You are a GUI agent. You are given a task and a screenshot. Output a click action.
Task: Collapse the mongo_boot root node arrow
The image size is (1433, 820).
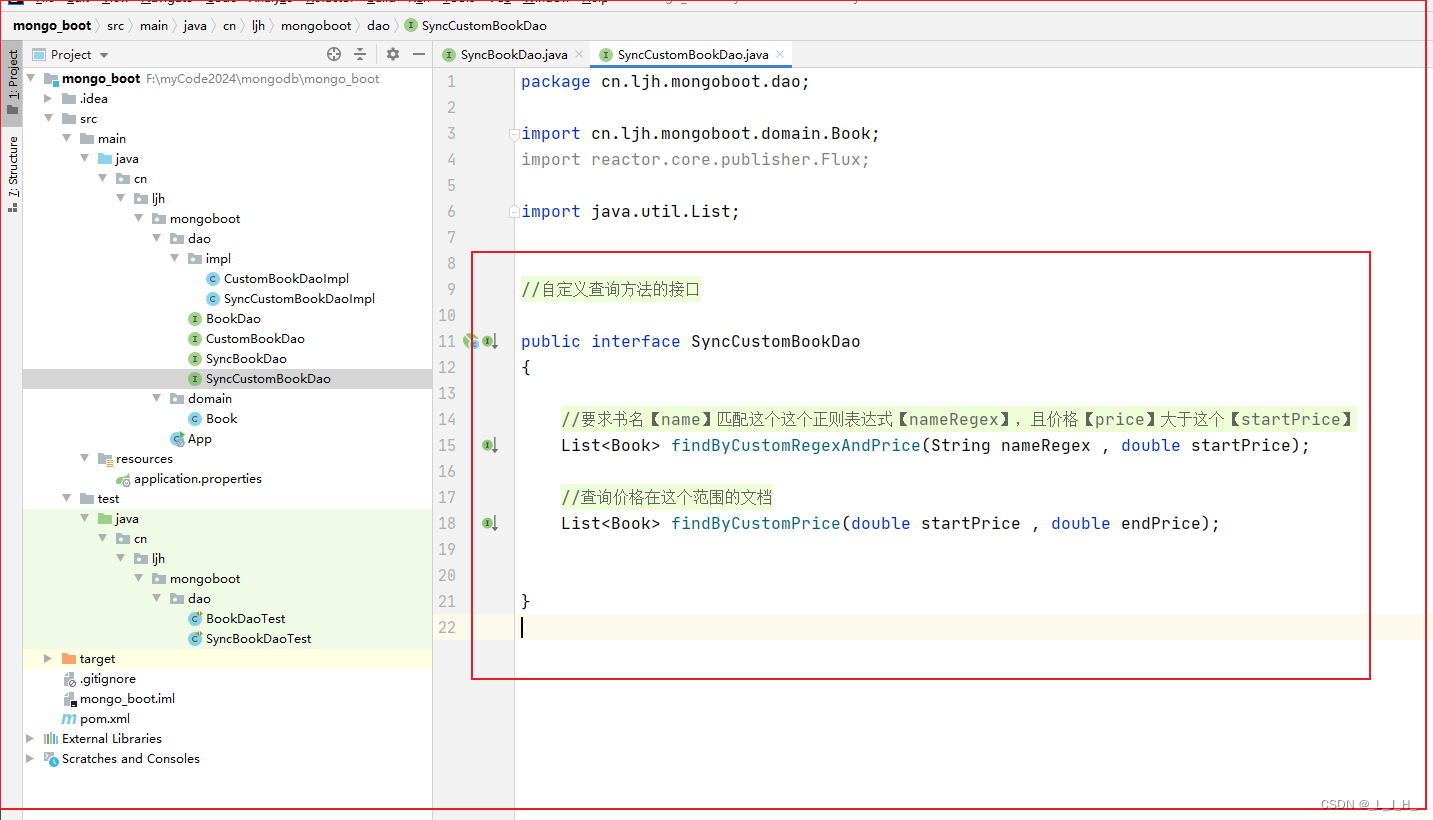click(x=32, y=79)
